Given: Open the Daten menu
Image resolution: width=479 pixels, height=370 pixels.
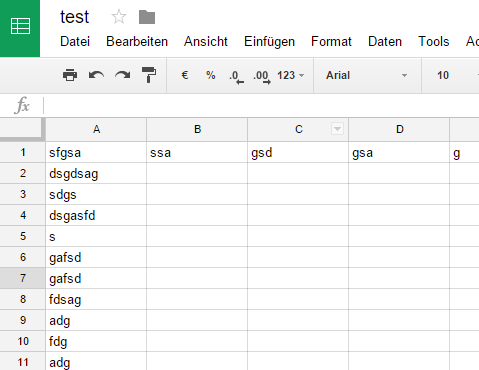Looking at the screenshot, I should pos(385,42).
